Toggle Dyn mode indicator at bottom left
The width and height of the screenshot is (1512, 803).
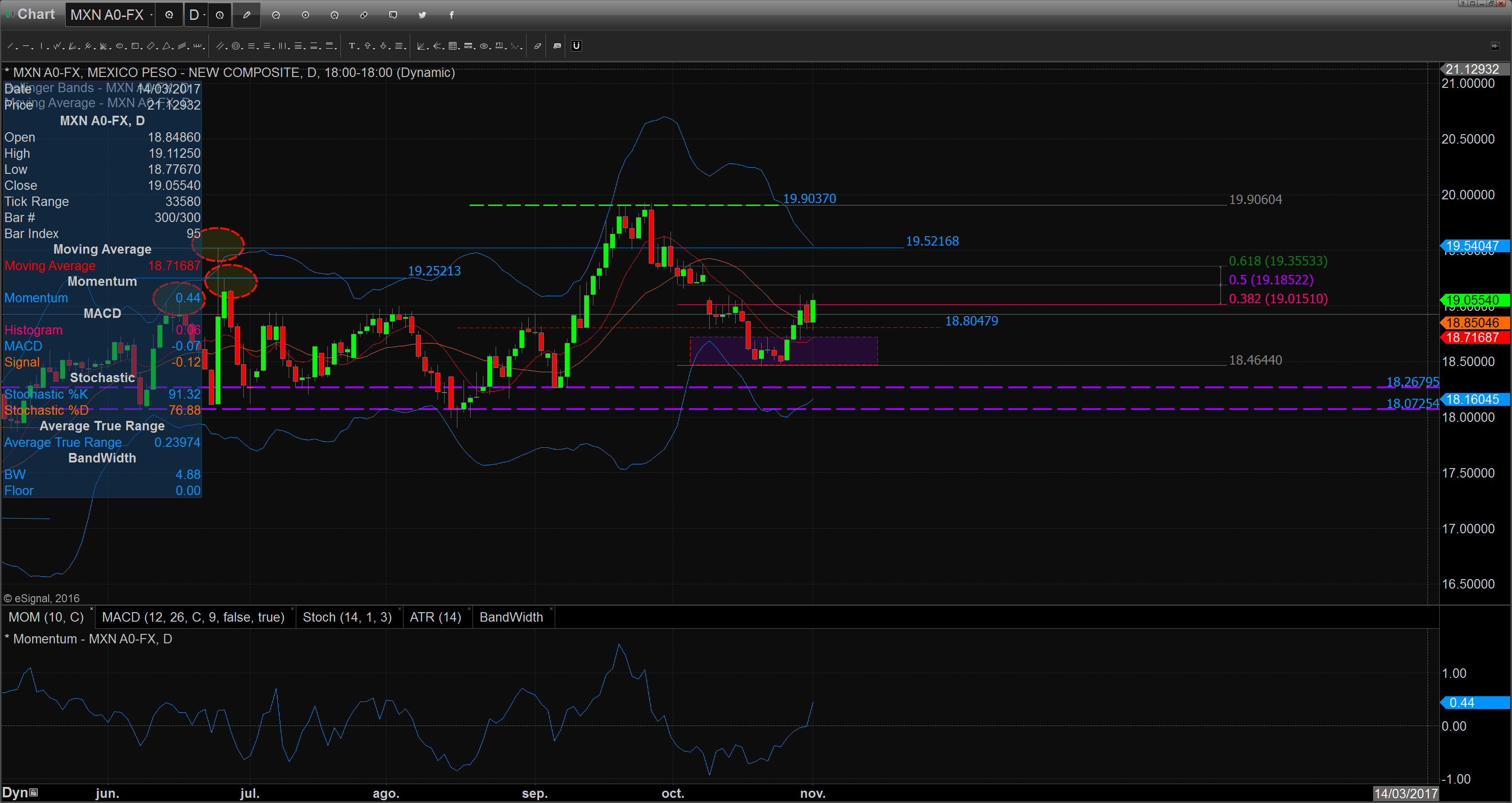pyautogui.click(x=20, y=793)
